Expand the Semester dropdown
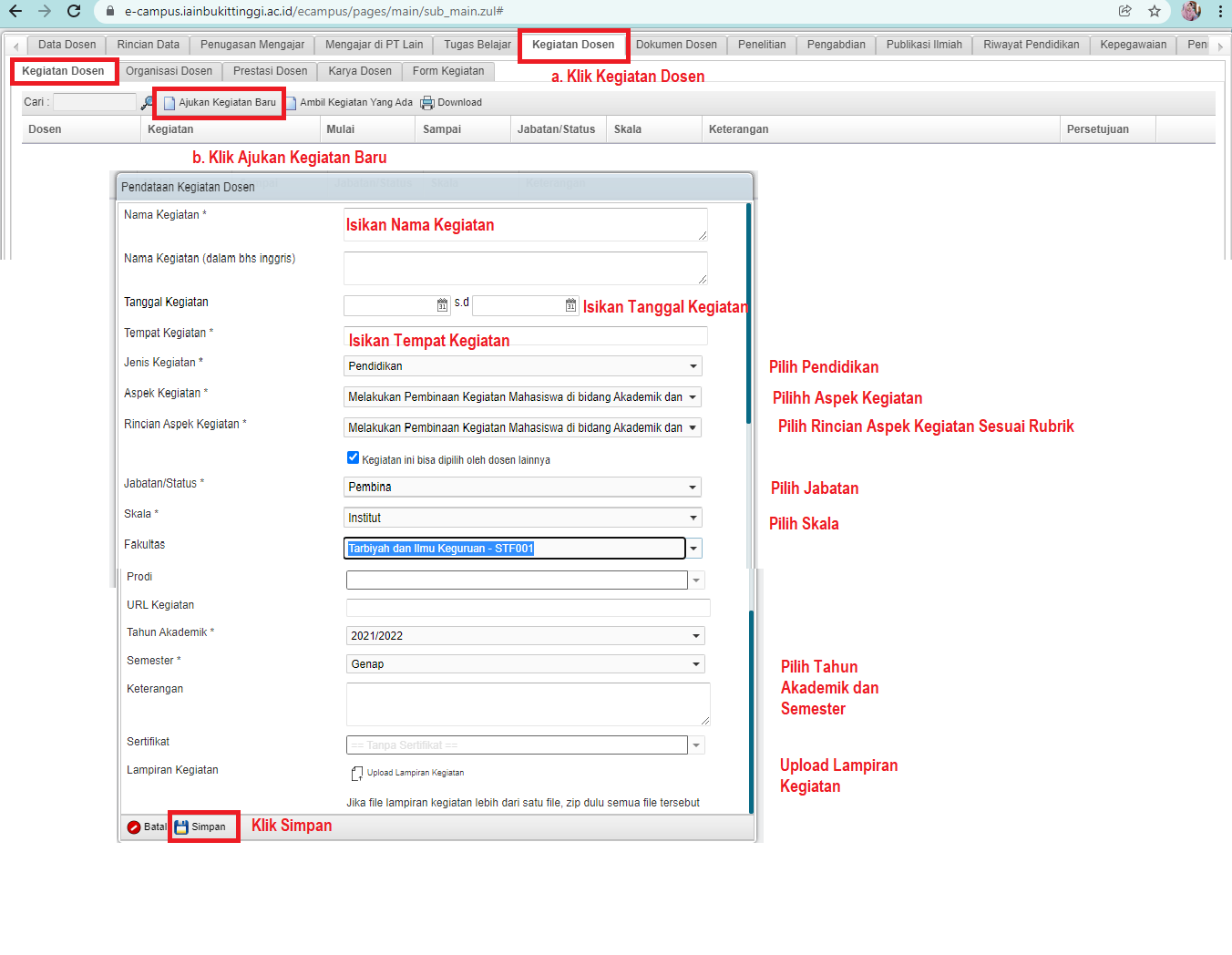 [x=695, y=664]
